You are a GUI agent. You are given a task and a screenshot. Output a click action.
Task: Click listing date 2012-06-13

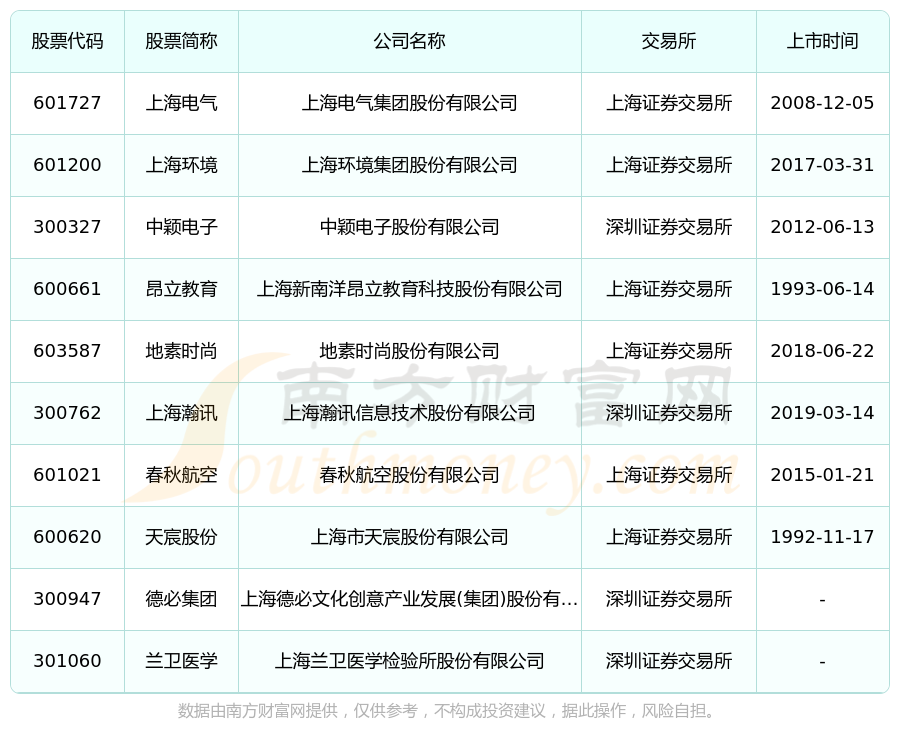click(823, 227)
